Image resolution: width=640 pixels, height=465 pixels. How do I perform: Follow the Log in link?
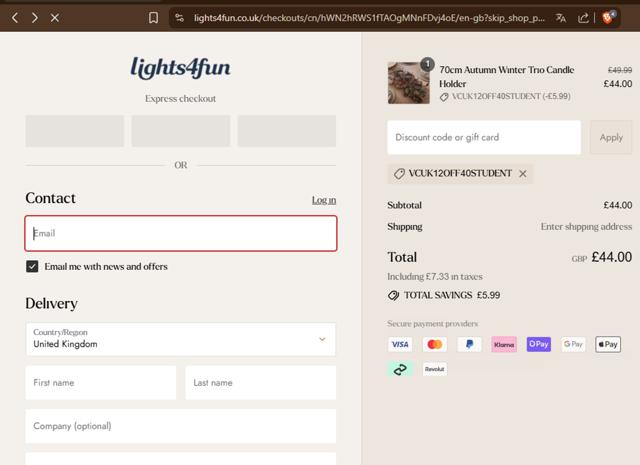pos(324,200)
